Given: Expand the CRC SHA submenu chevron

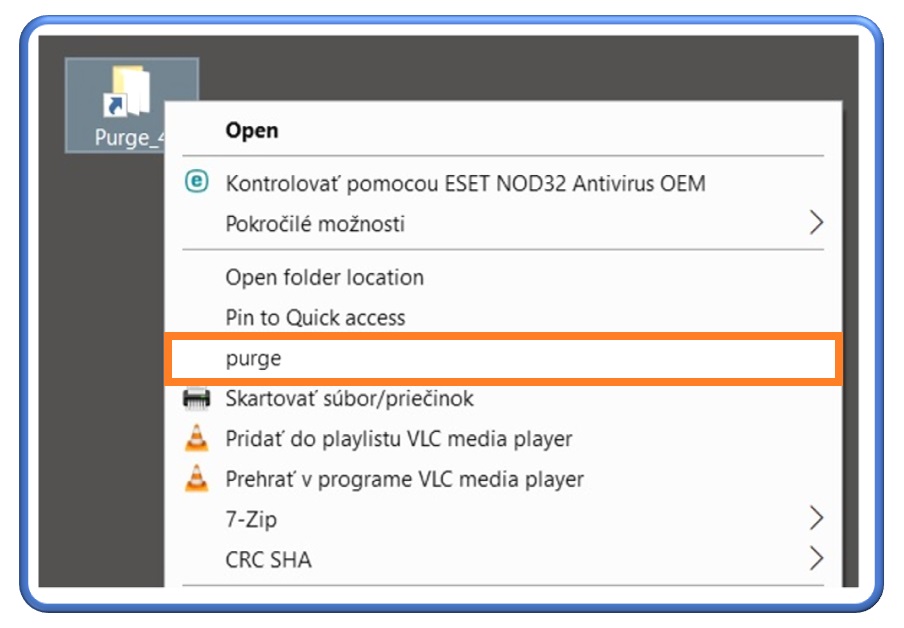Looking at the screenshot, I should tap(816, 558).
